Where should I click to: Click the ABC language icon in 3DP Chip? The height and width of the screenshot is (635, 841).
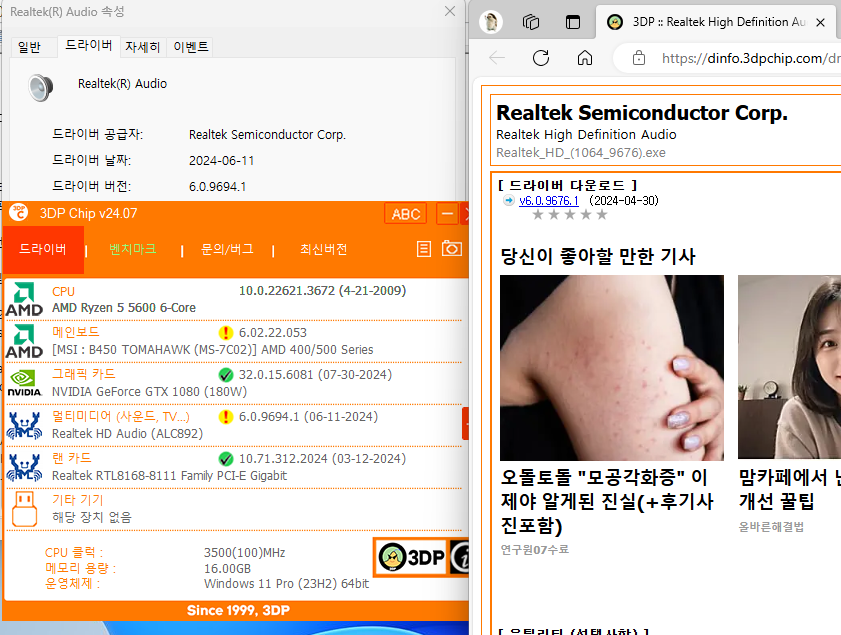point(405,213)
